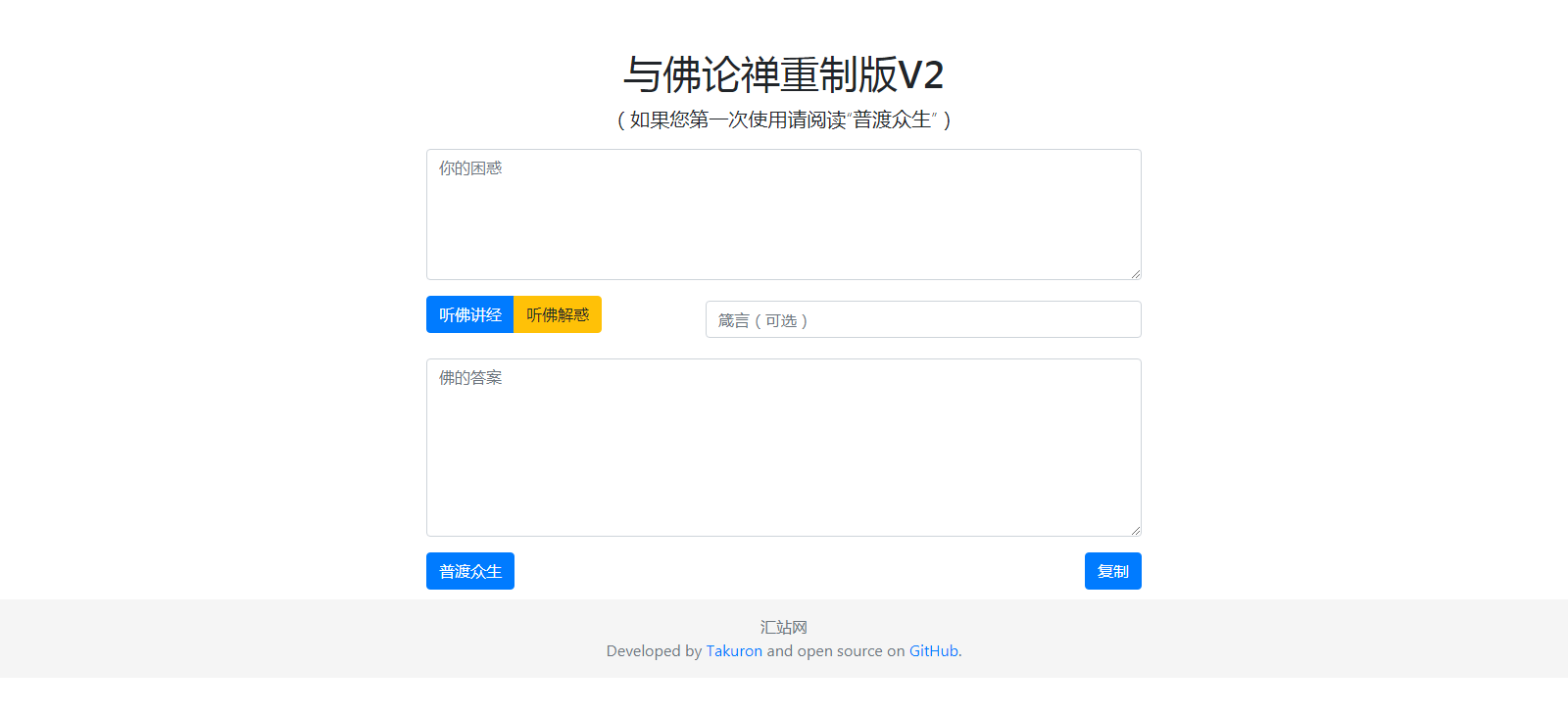1568x714 pixels.
Task: Click the 汇站网 footer text
Action: tap(784, 627)
